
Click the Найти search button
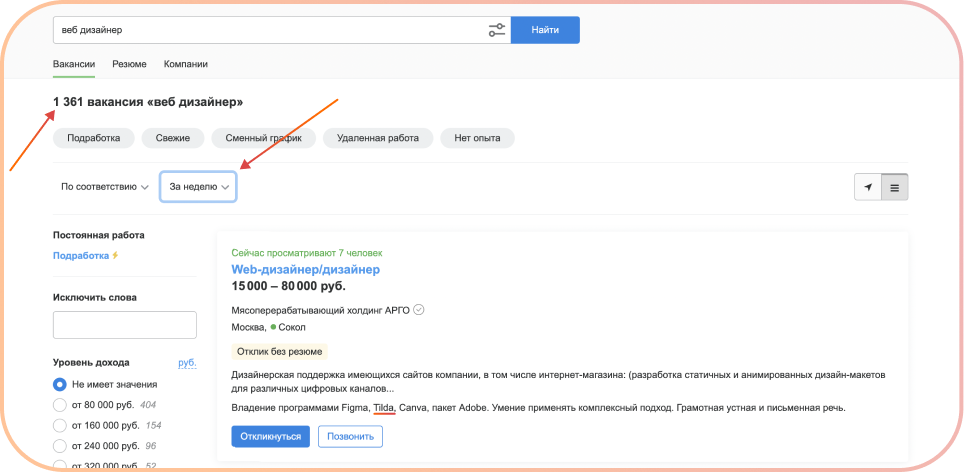(x=545, y=30)
